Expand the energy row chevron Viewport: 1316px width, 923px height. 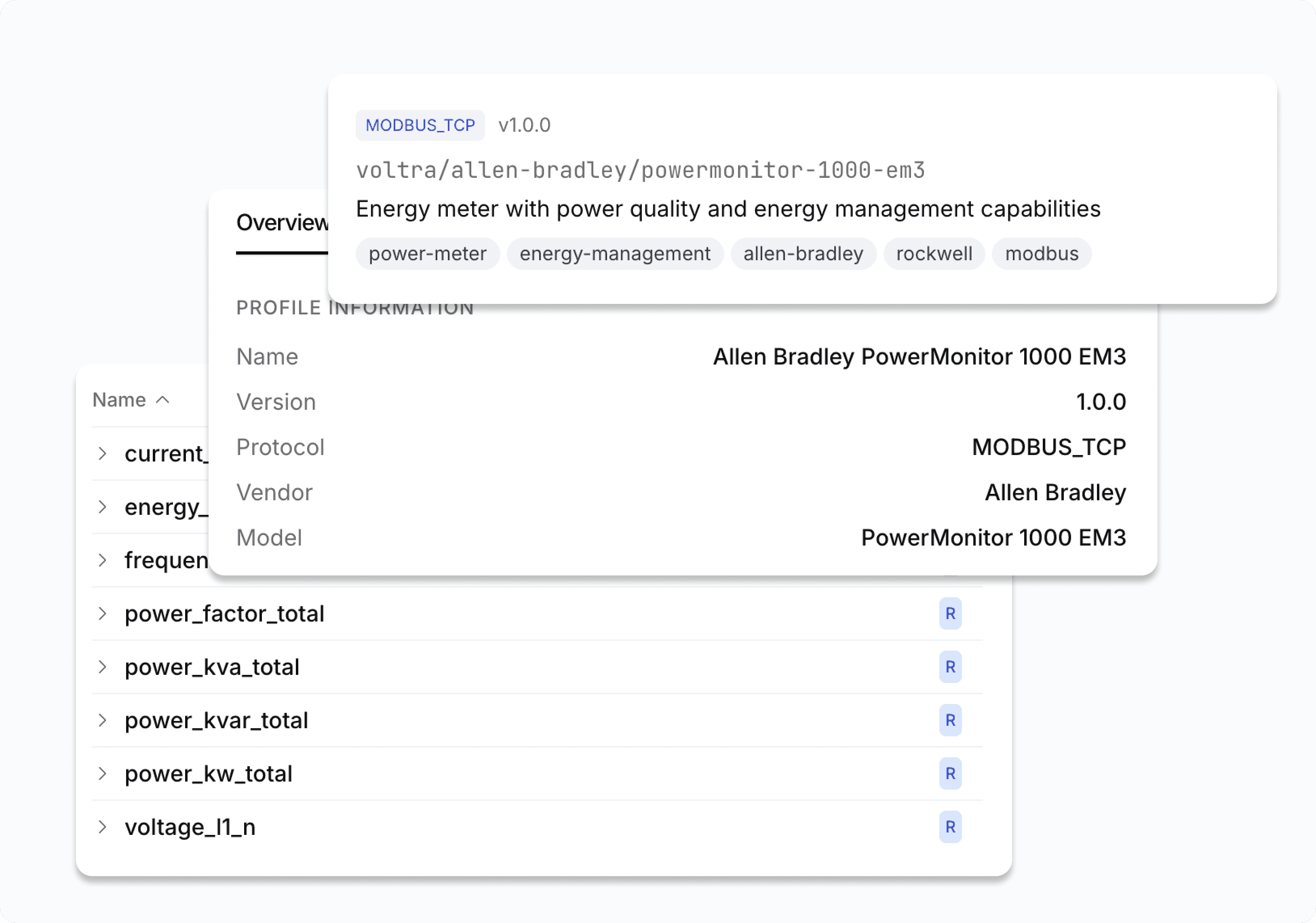103,507
